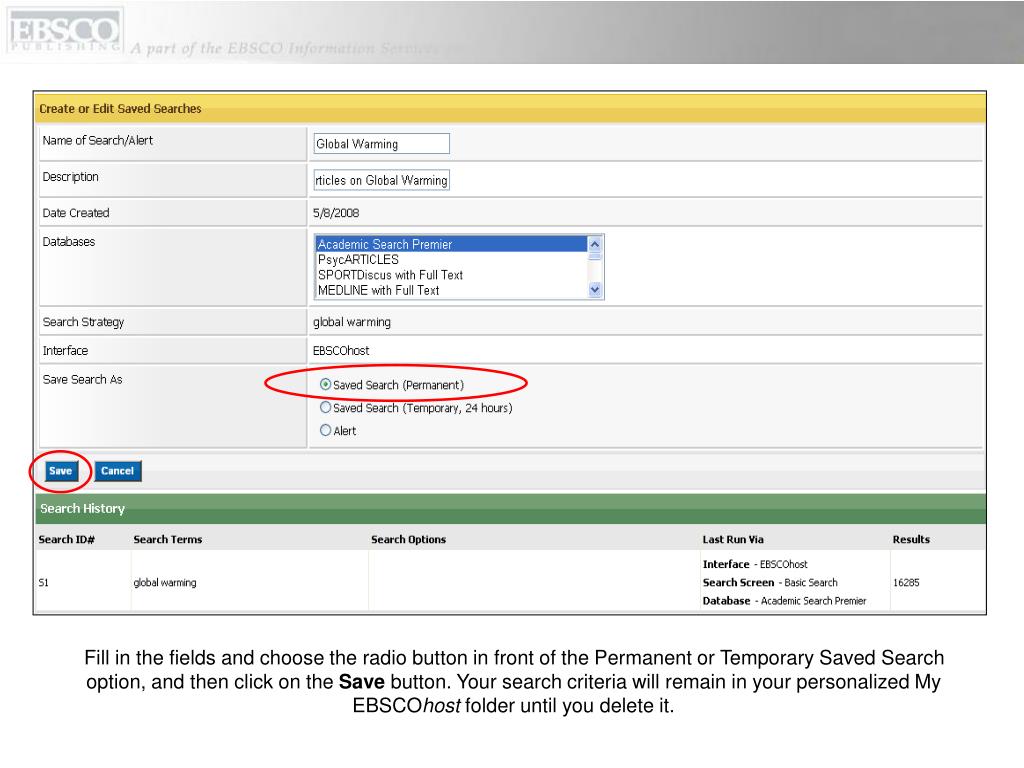Click search ID S1 in Search History
The width and height of the screenshot is (1024, 768).
coord(44,583)
